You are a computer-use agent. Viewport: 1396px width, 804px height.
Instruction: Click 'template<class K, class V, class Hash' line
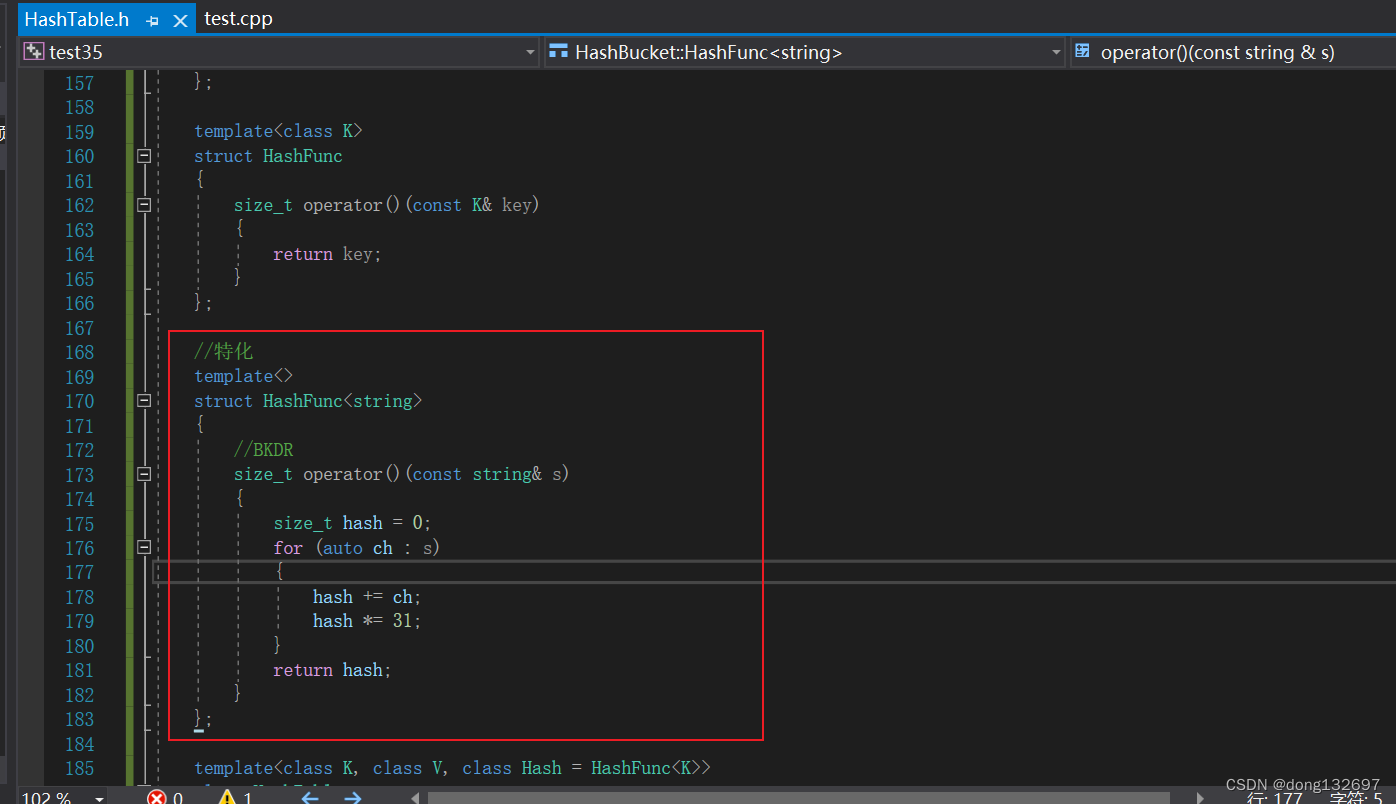[452, 768]
